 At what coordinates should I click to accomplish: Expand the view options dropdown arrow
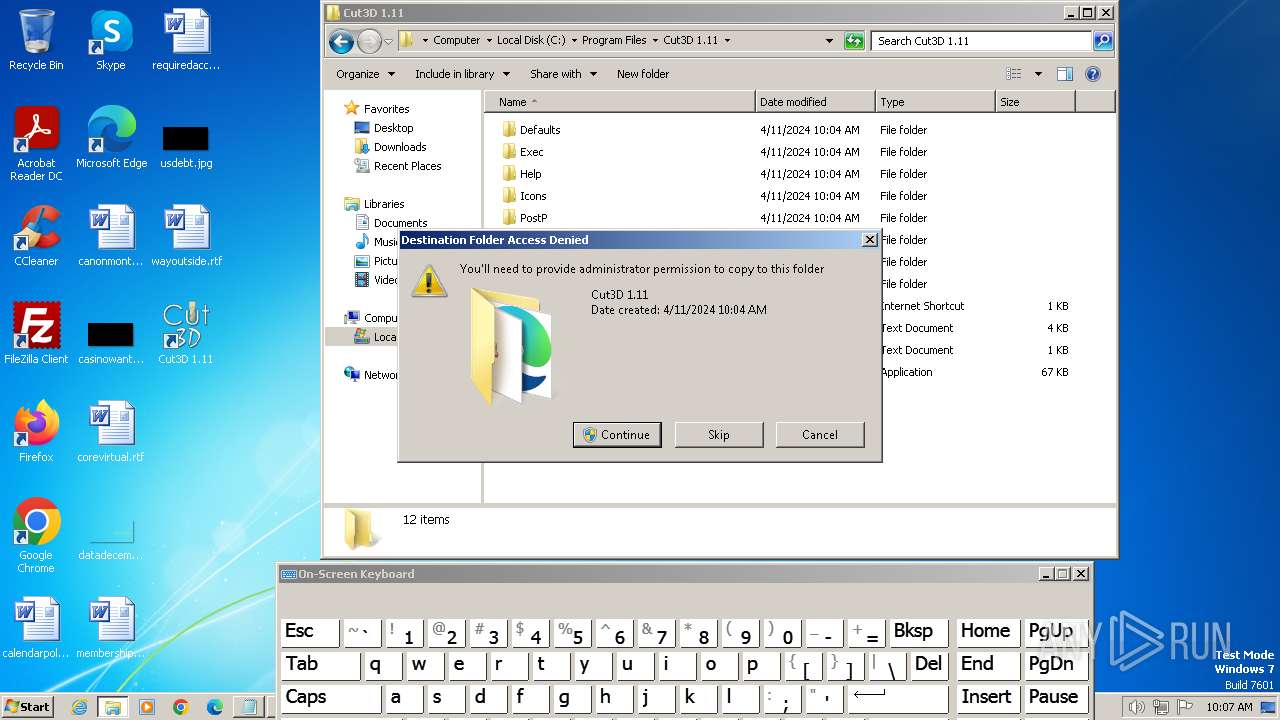pyautogui.click(x=1038, y=74)
